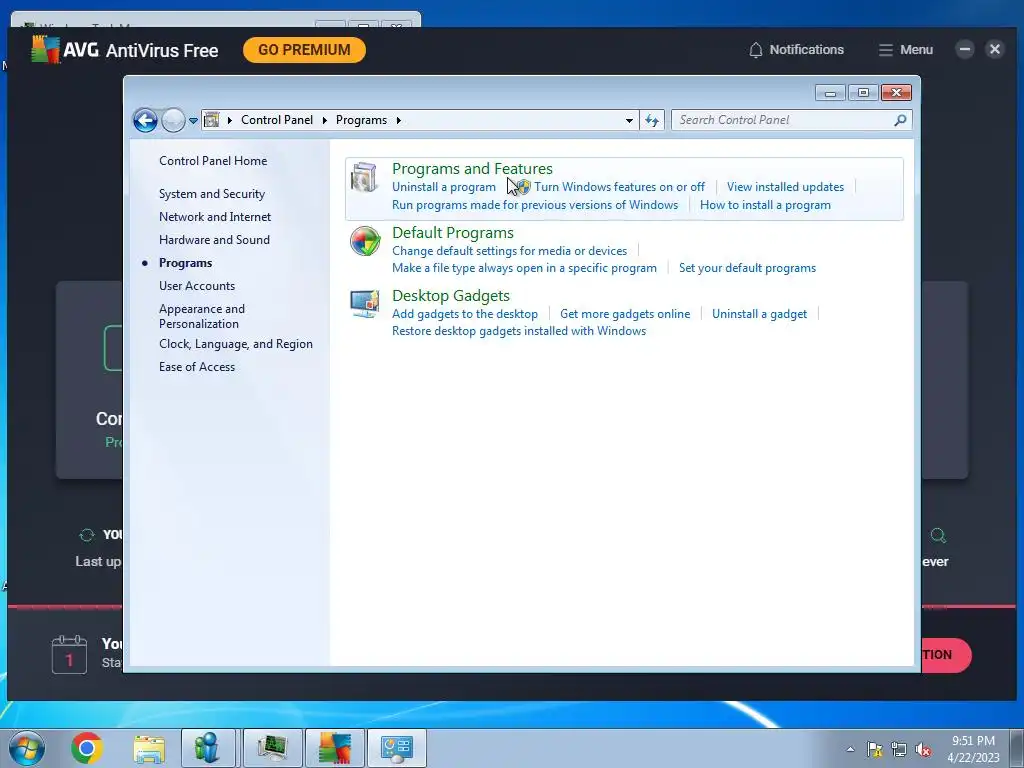Click Set your default programs
The width and height of the screenshot is (1024, 768).
747,268
